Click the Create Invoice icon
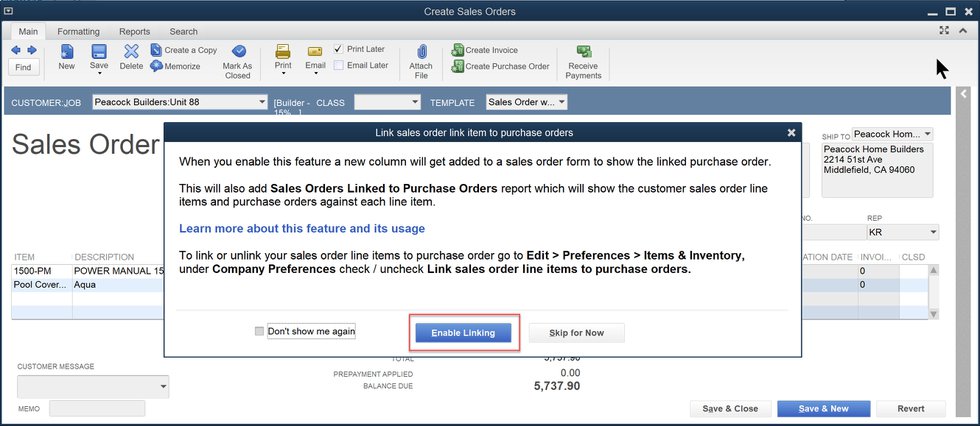 (x=458, y=50)
